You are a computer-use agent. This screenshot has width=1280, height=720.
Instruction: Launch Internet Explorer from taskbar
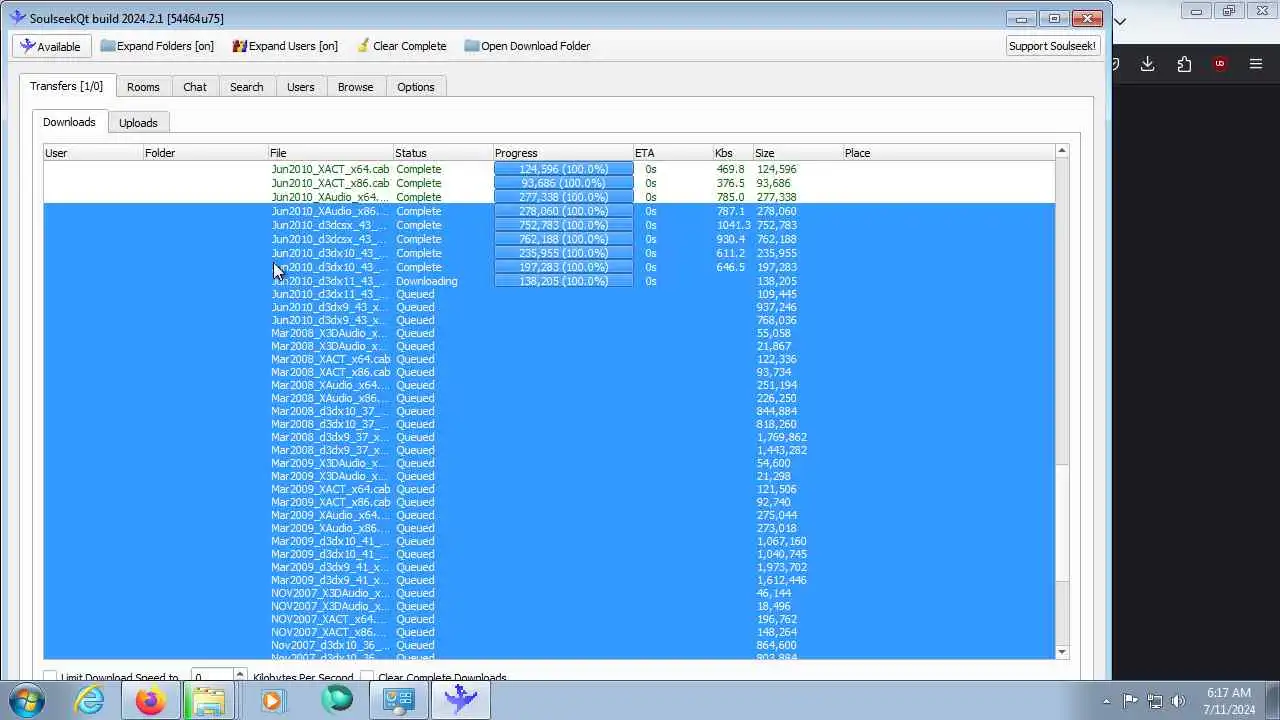click(x=90, y=701)
